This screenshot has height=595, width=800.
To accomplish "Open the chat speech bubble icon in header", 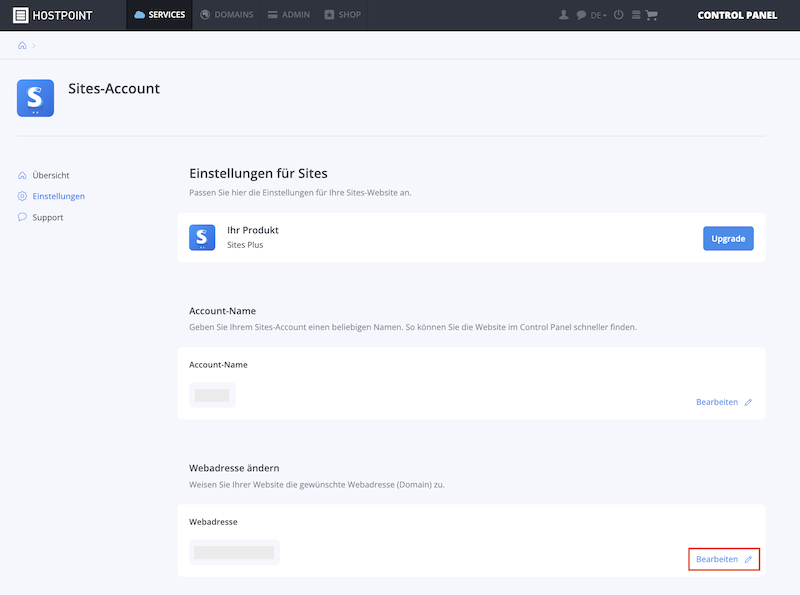I will pyautogui.click(x=581, y=15).
